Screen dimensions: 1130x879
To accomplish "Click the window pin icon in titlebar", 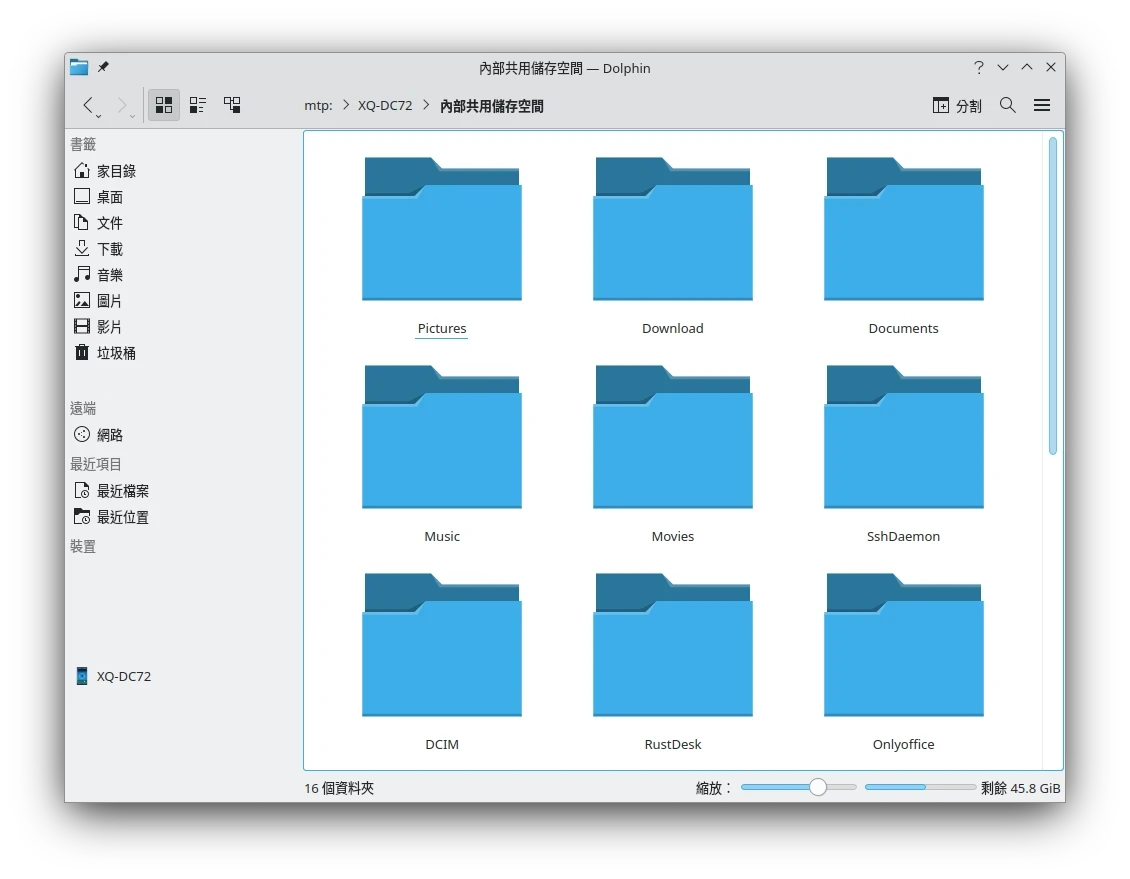I will pyautogui.click(x=103, y=67).
